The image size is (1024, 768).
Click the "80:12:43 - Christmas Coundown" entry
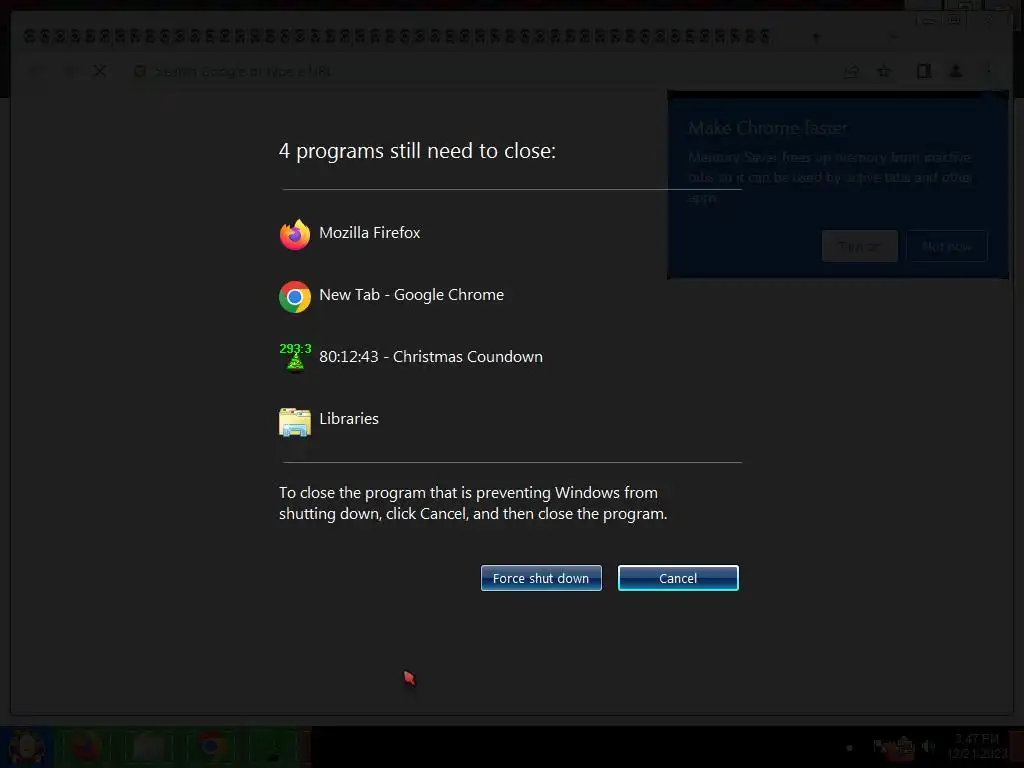pyautogui.click(x=431, y=357)
